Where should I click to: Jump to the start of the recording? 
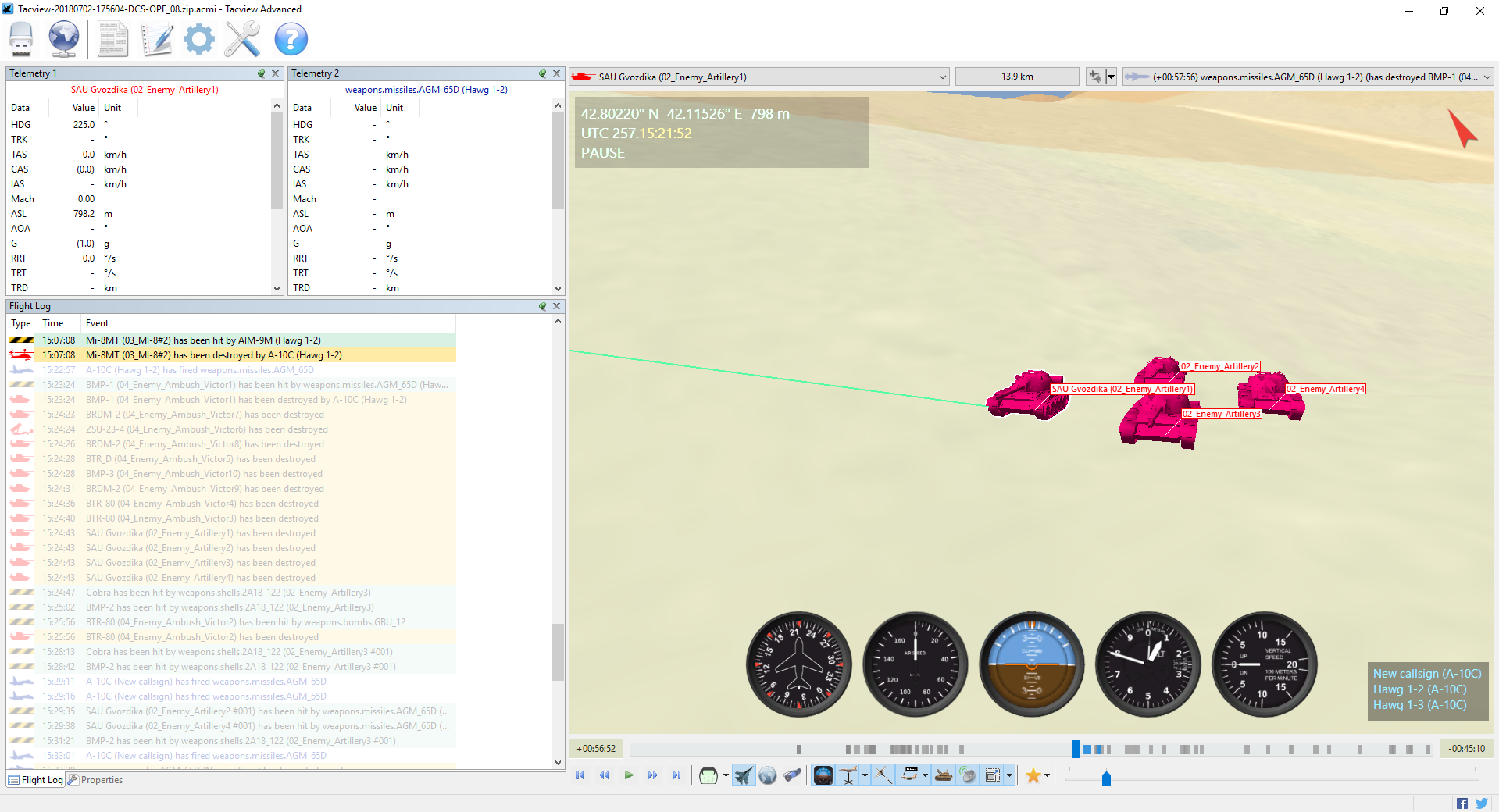tap(580, 775)
